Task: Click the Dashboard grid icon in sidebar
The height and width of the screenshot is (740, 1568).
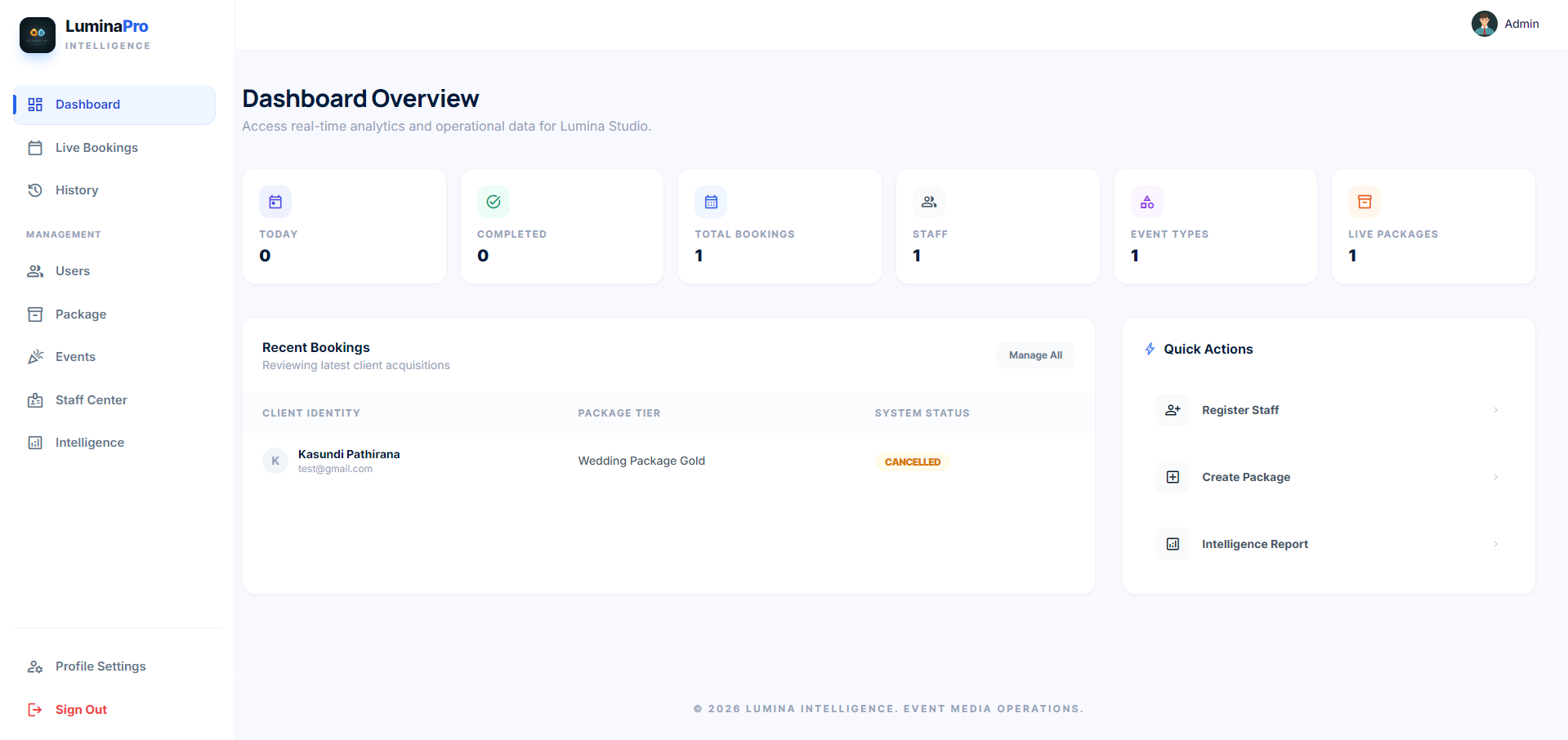Action: click(x=35, y=105)
